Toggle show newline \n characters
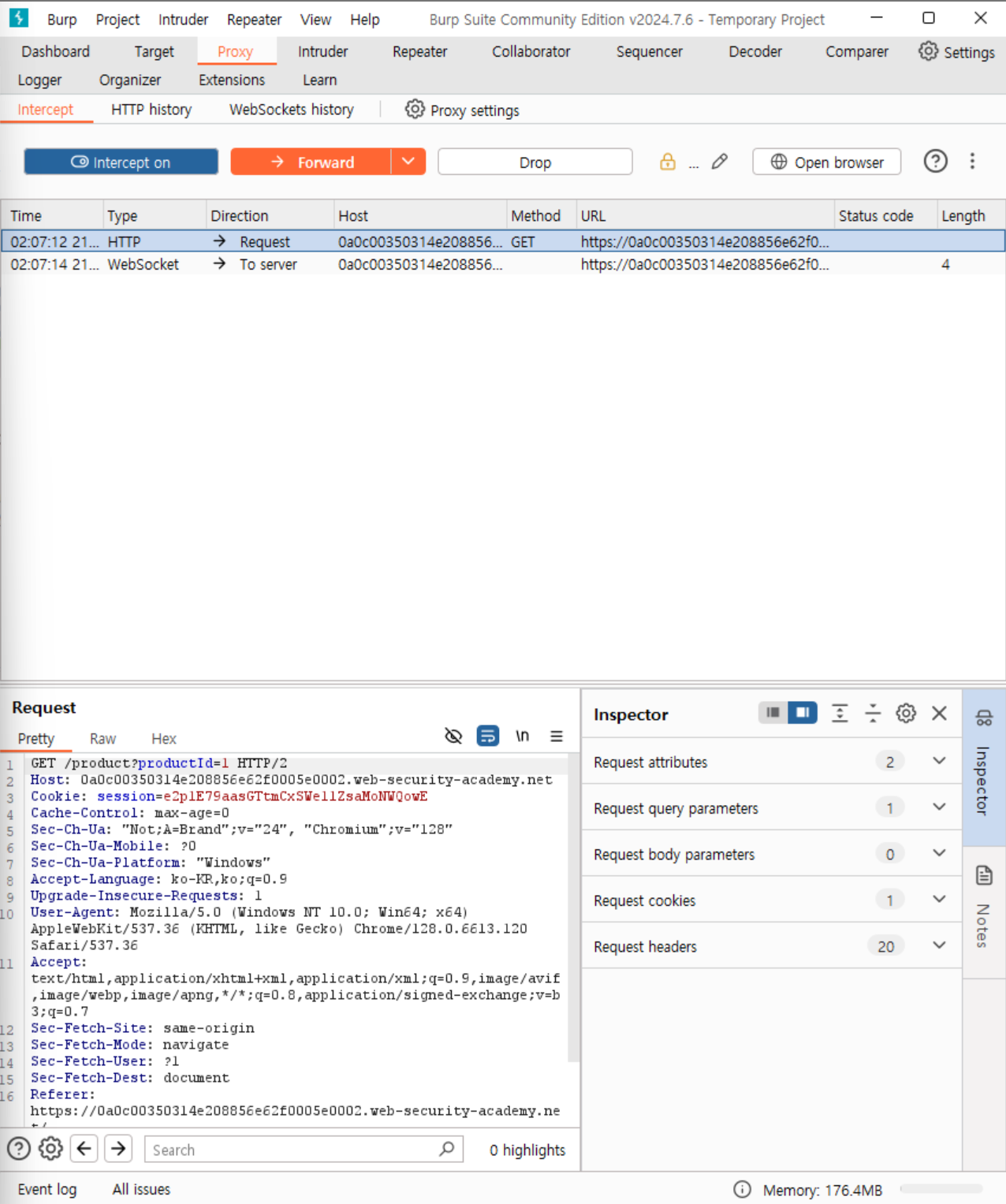The height and width of the screenshot is (1204, 1006). tap(522, 736)
